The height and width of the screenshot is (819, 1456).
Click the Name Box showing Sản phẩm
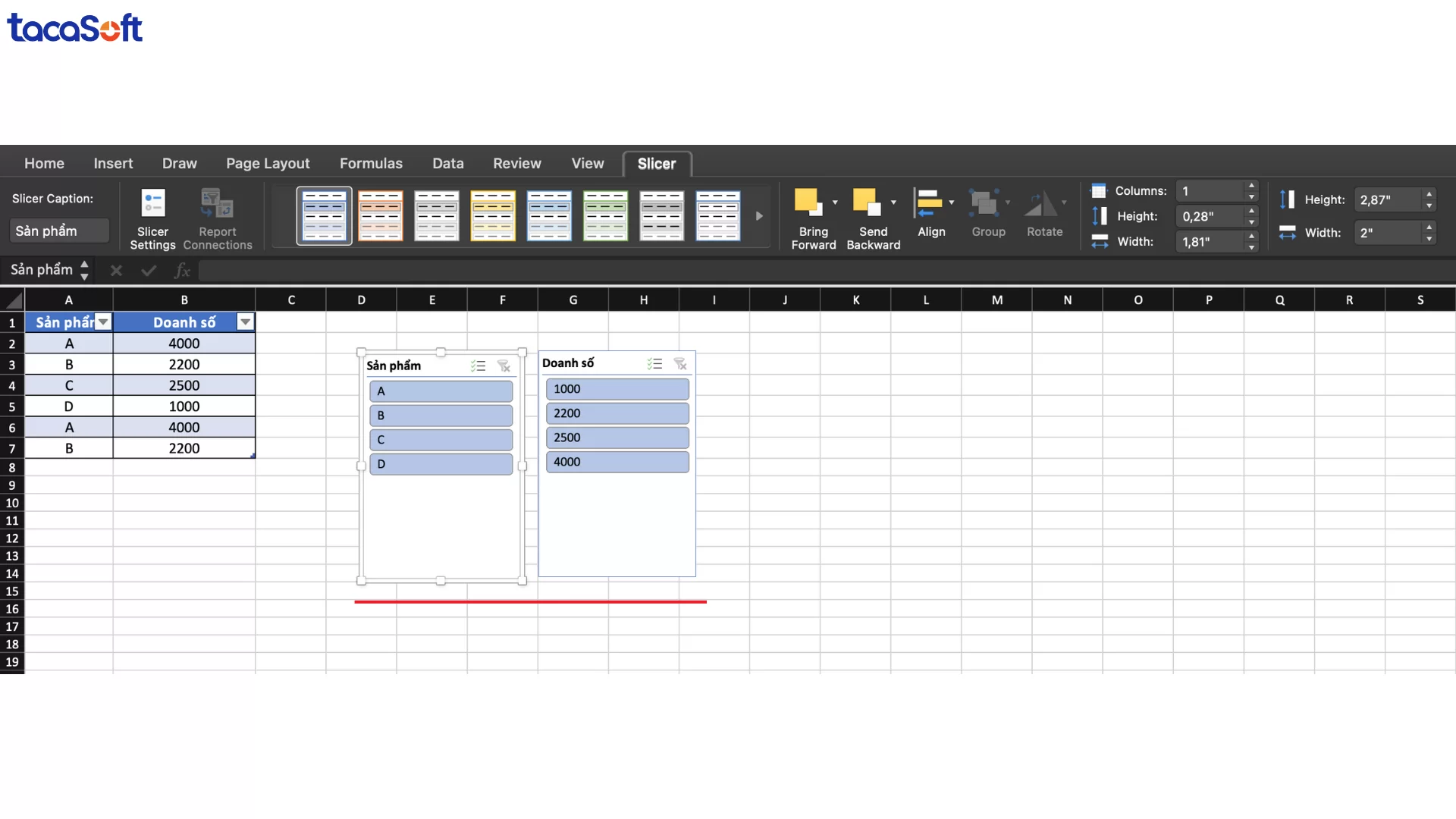point(42,270)
